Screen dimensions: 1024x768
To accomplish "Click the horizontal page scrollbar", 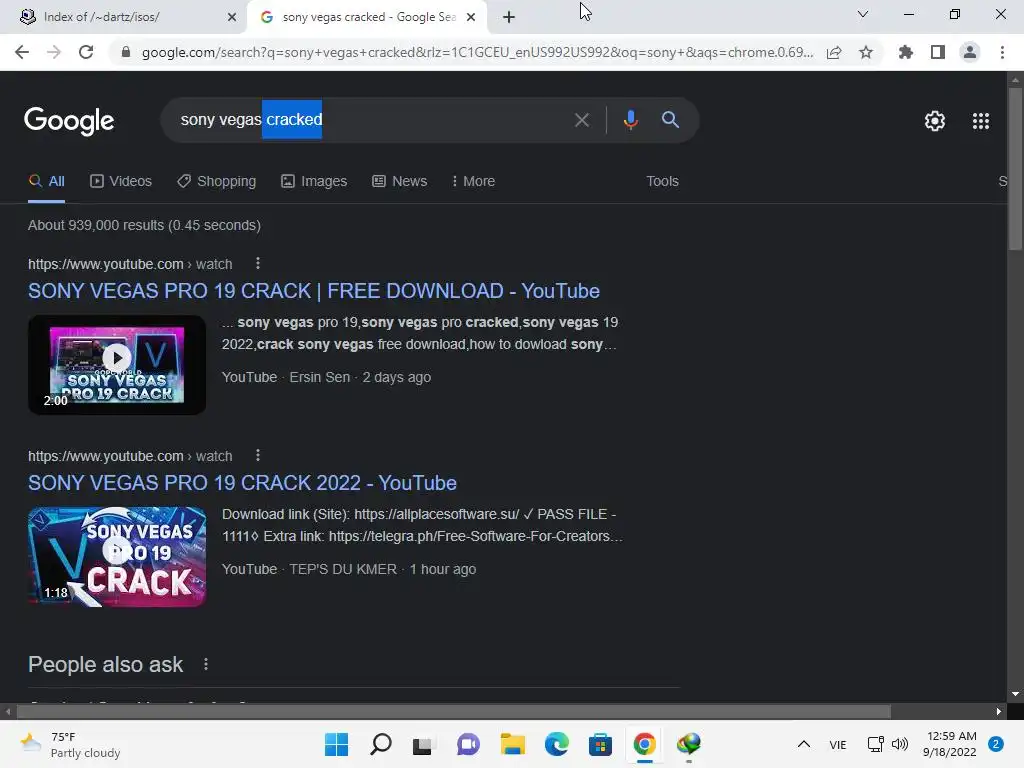I will [x=454, y=711].
